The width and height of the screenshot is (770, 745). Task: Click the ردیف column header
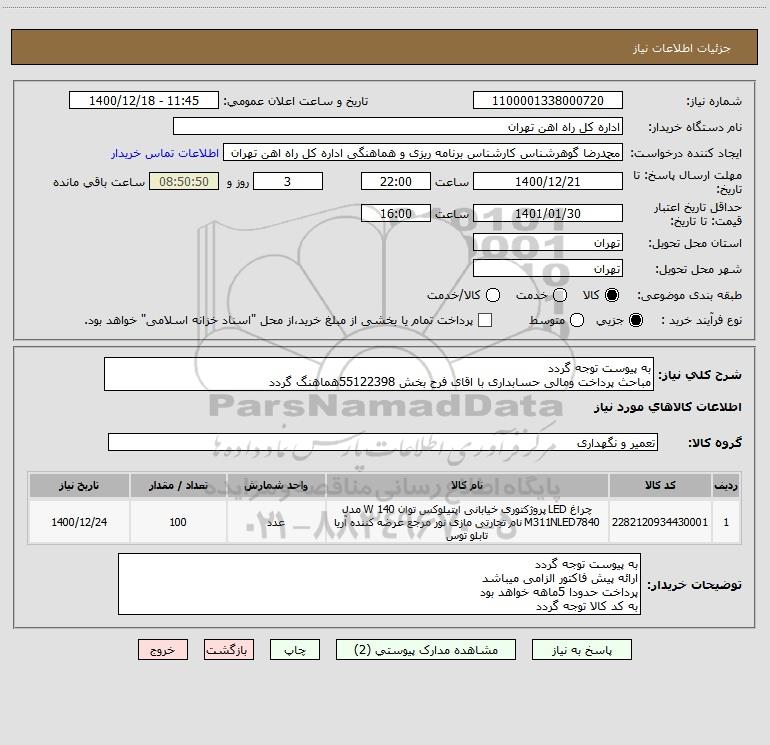(726, 485)
